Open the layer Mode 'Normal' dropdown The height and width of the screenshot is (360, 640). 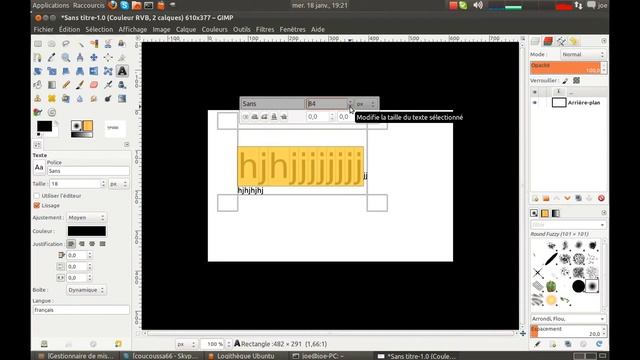[x=582, y=54]
